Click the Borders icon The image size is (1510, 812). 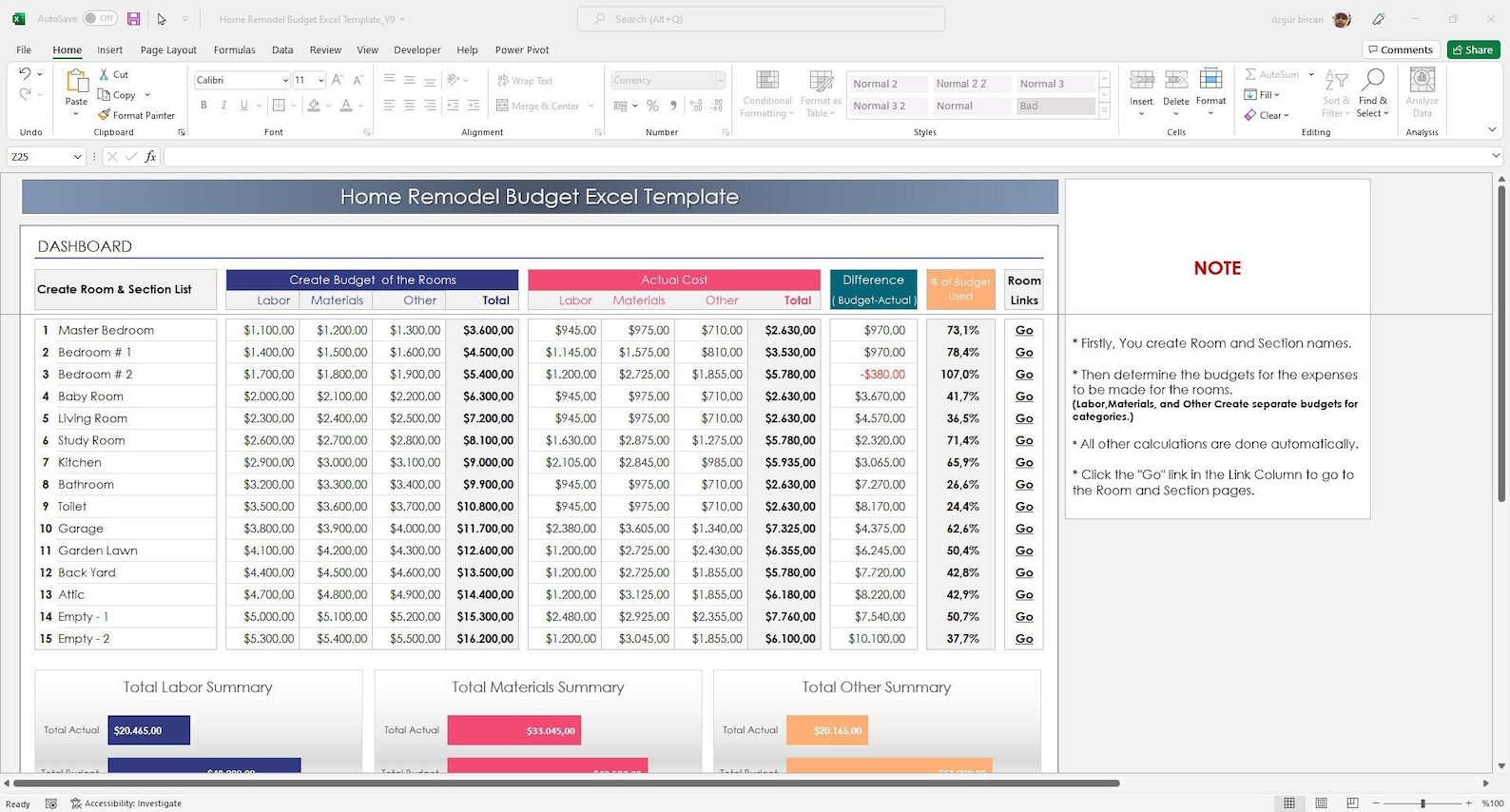(279, 106)
